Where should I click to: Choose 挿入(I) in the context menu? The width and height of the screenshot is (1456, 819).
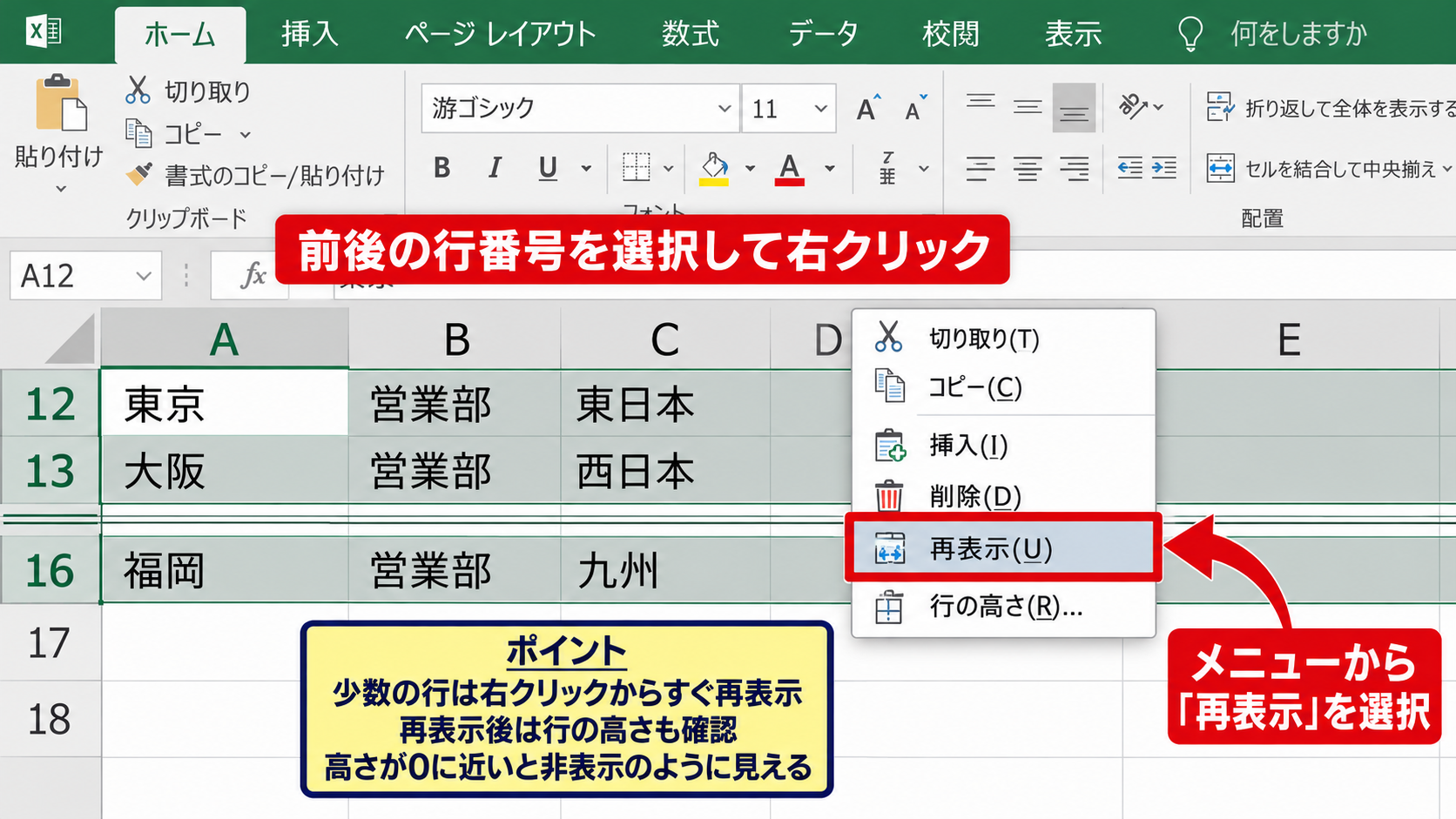click(x=1003, y=445)
